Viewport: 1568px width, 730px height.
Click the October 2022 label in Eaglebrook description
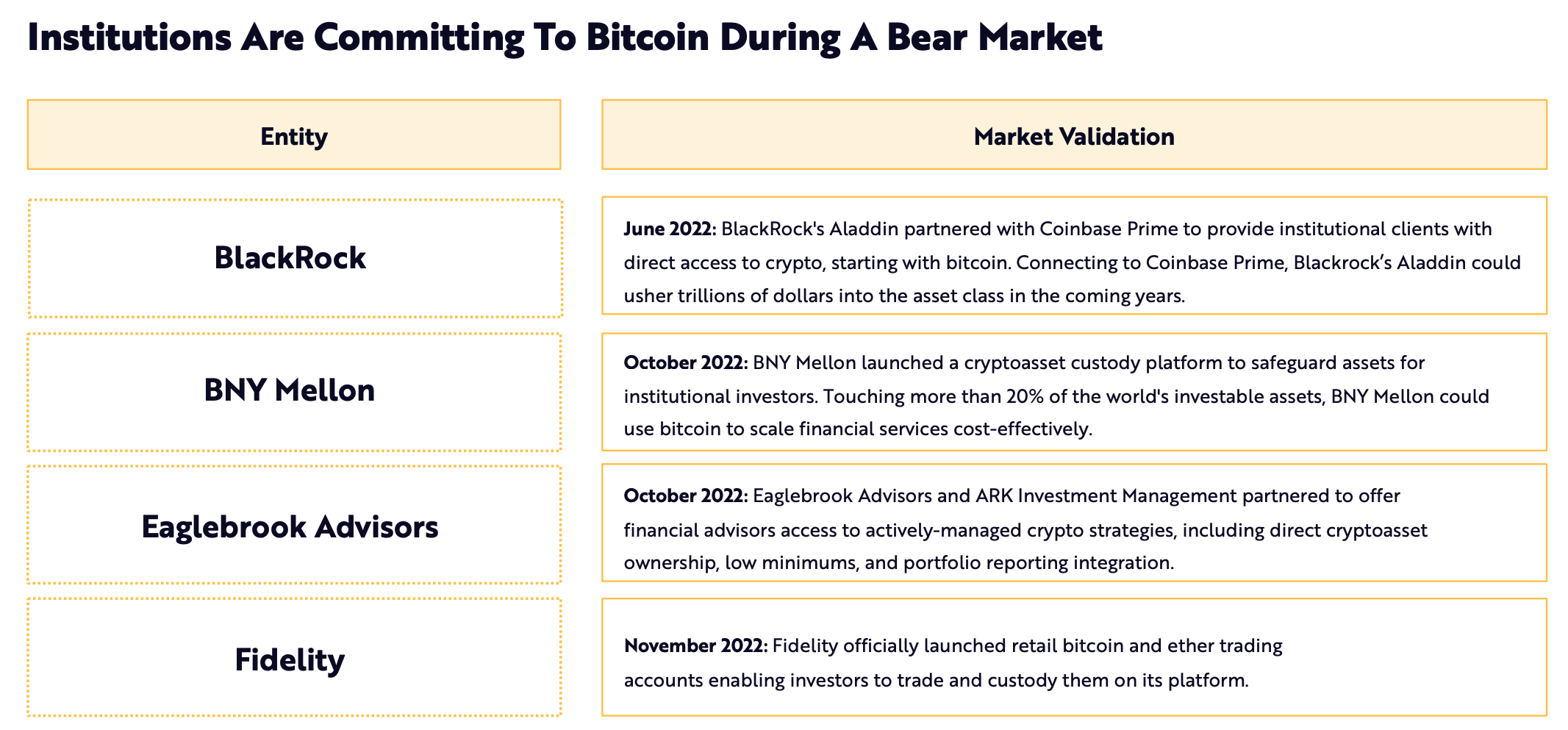click(685, 496)
